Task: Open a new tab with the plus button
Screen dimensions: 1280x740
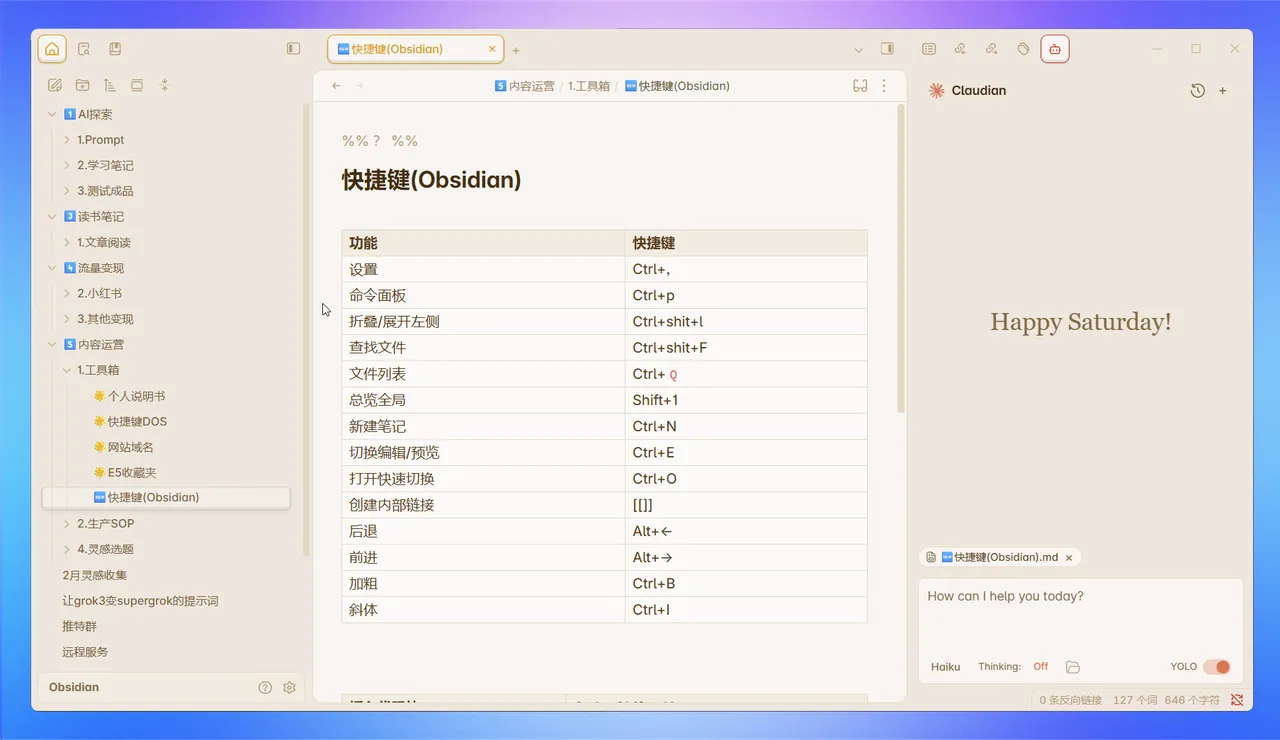Action: (x=516, y=50)
